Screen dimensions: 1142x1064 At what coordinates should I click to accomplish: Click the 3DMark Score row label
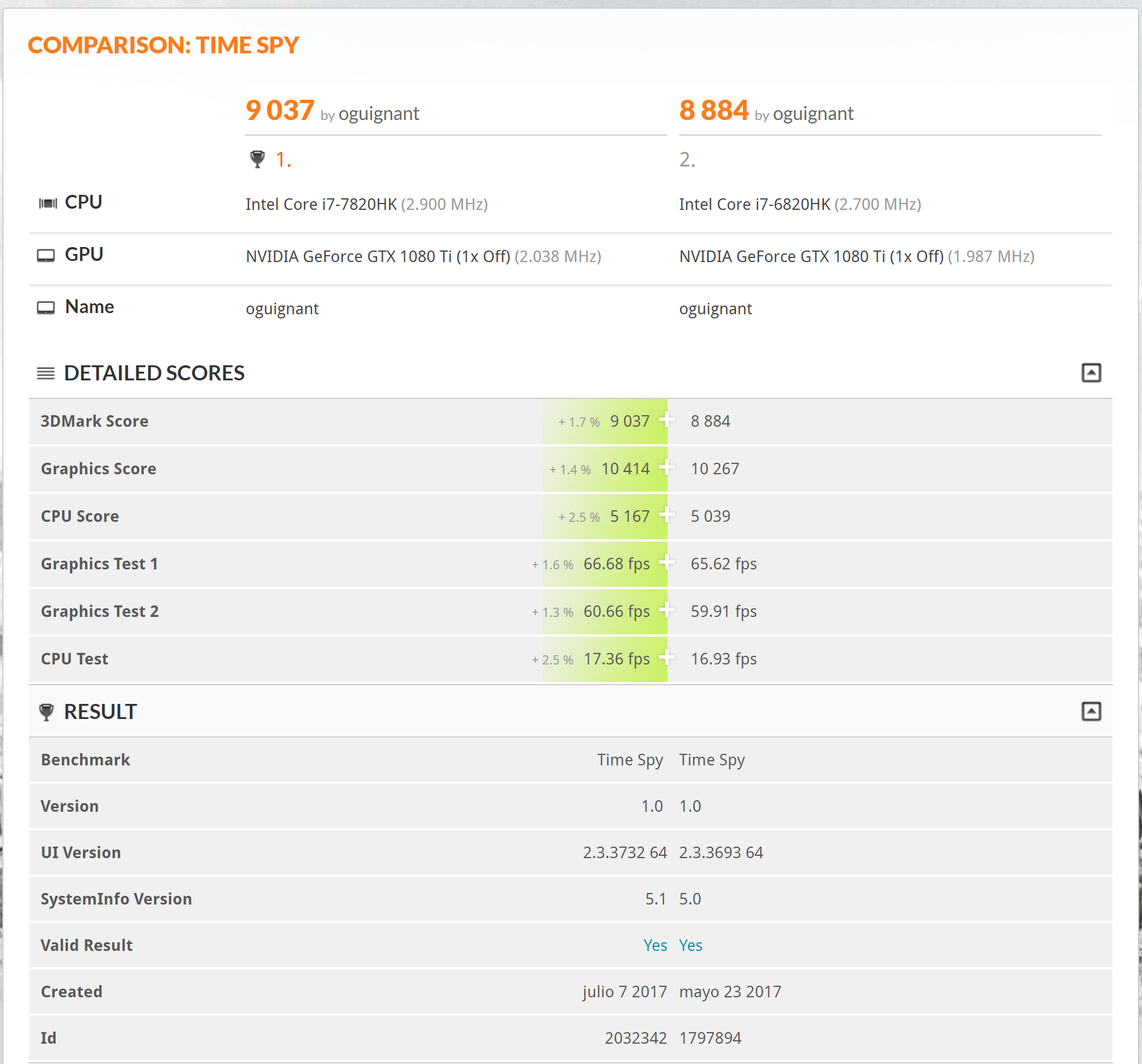pos(95,421)
